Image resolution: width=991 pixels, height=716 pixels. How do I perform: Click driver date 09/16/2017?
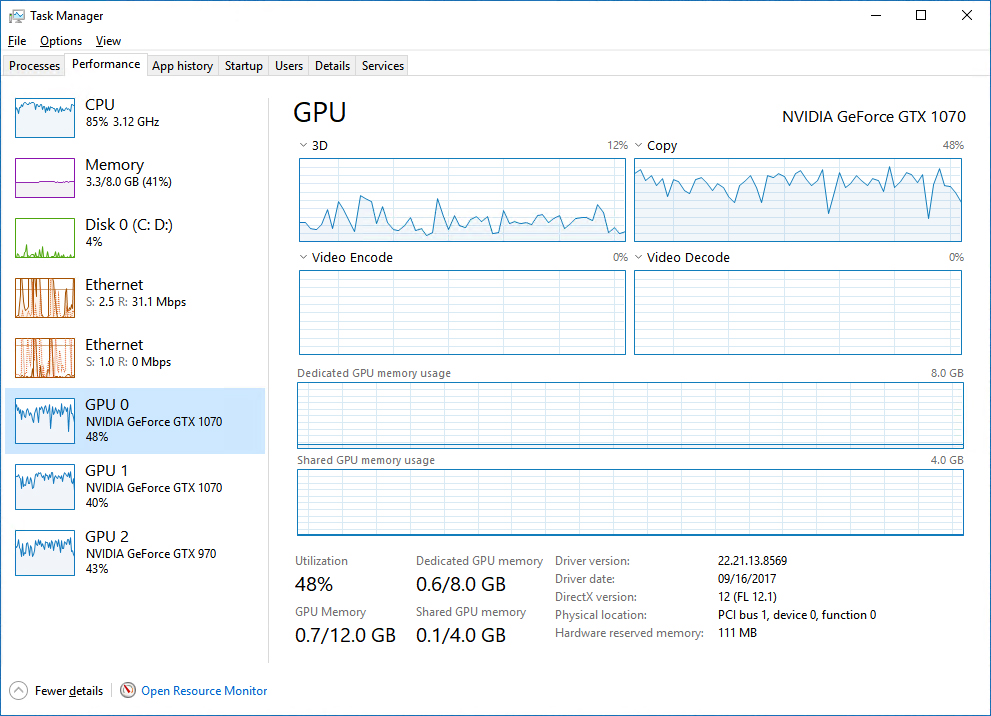pos(746,579)
